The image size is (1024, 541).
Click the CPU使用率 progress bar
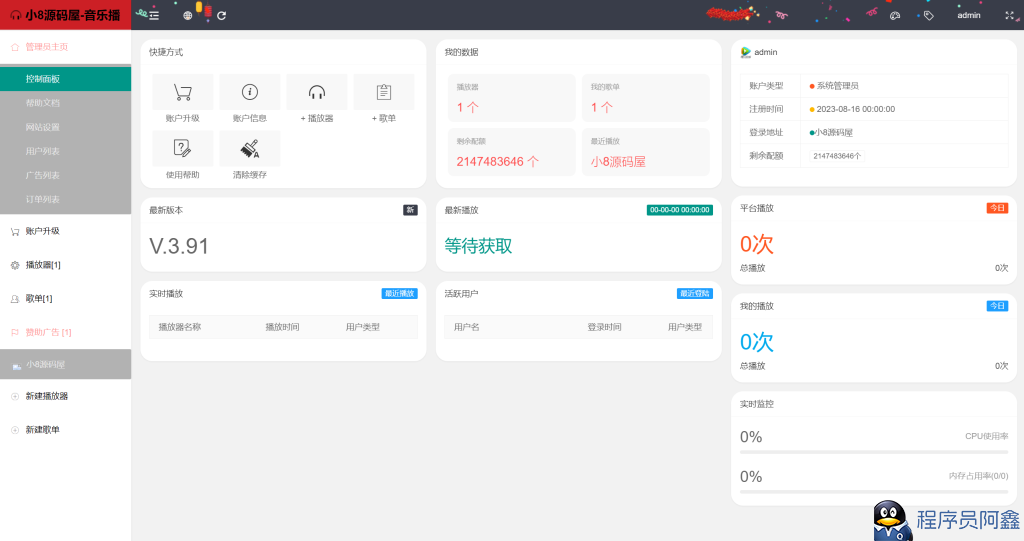point(874,452)
